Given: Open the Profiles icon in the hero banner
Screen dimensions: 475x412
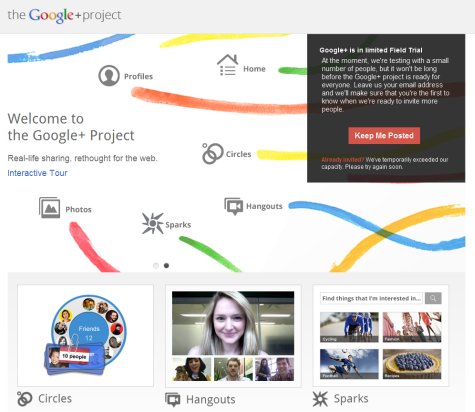Looking at the screenshot, I should [109, 75].
